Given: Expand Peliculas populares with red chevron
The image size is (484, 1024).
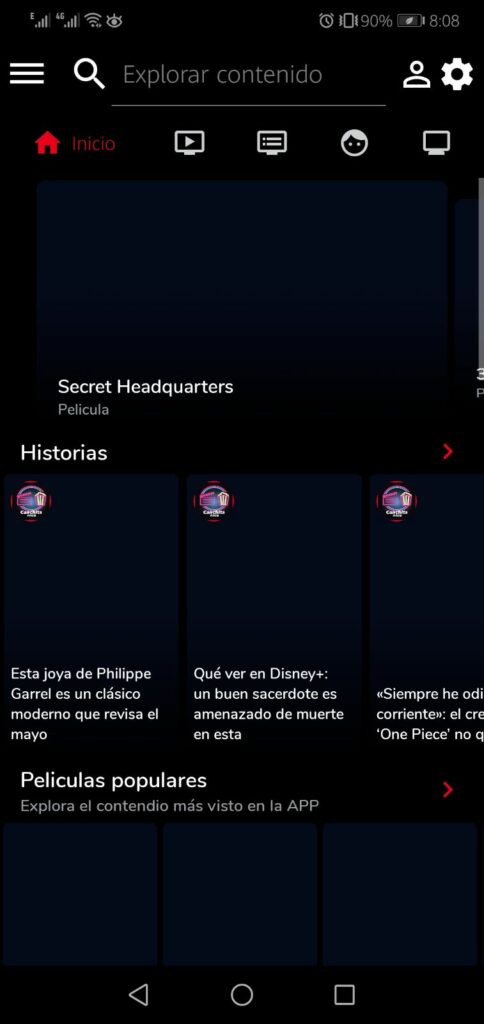Looking at the screenshot, I should click(x=447, y=790).
